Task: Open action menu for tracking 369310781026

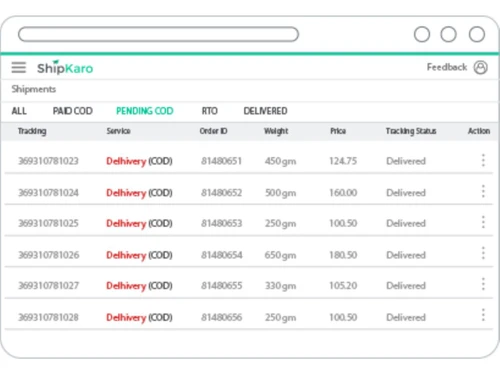Action: 483,253
